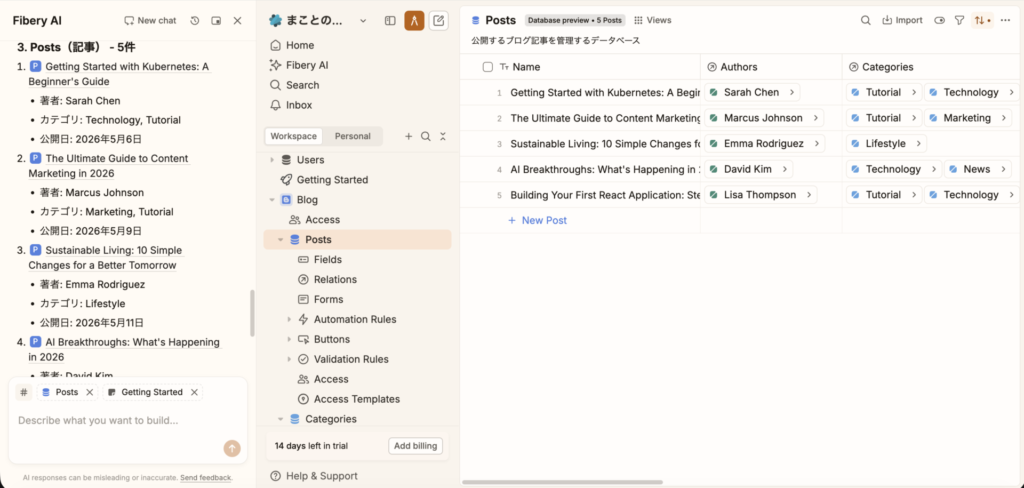Expand Automation Rules
Viewport: 1024px width, 488px height.
(x=289, y=319)
